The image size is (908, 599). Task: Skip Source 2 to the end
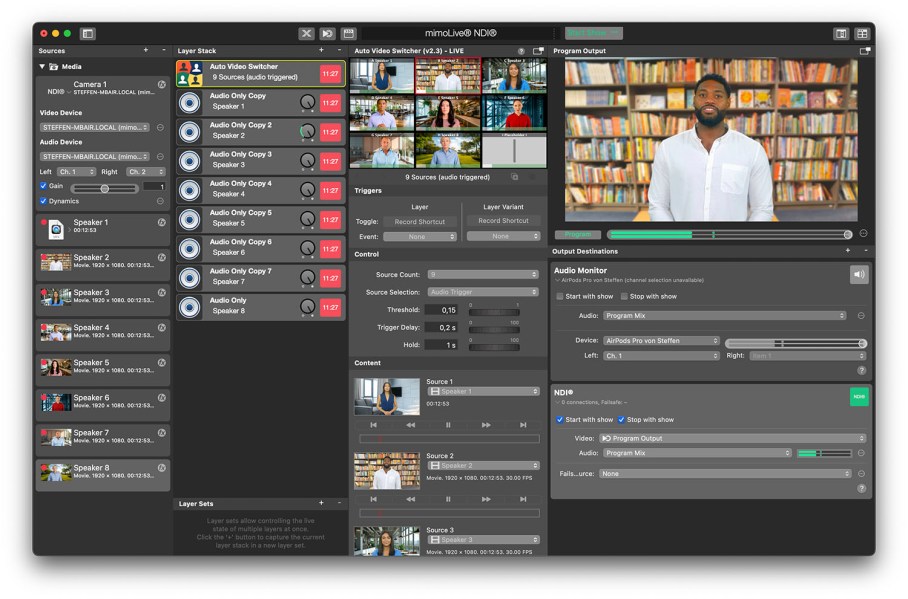(x=523, y=499)
